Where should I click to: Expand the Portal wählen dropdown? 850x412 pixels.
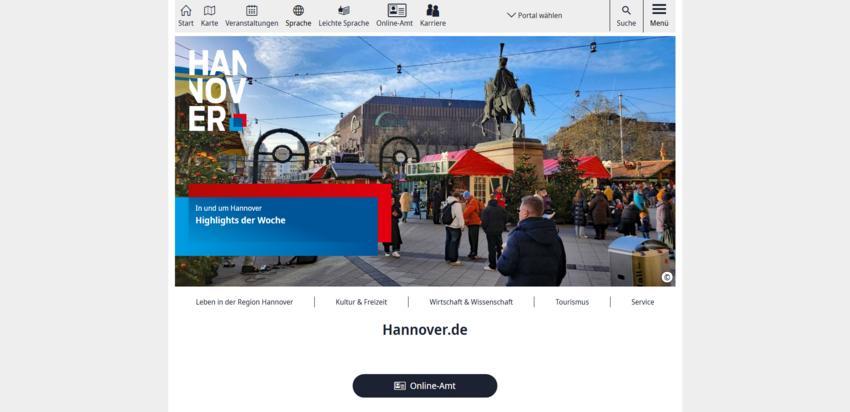click(535, 15)
